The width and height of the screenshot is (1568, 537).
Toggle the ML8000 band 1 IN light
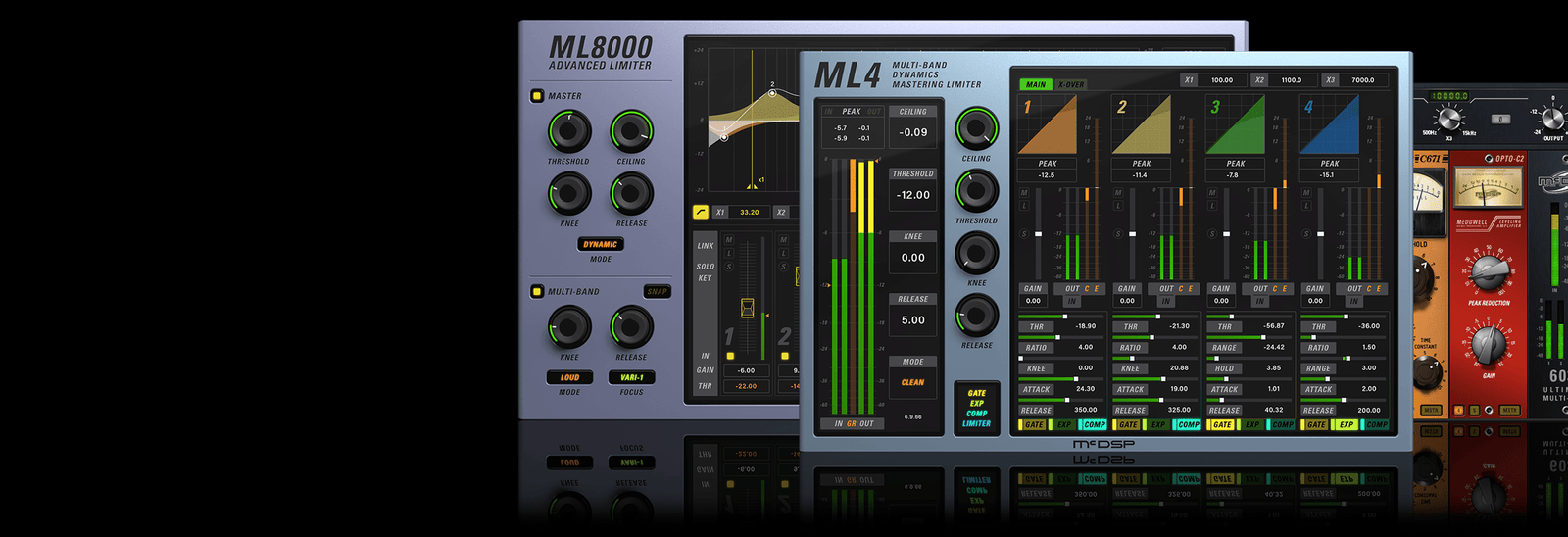(729, 356)
